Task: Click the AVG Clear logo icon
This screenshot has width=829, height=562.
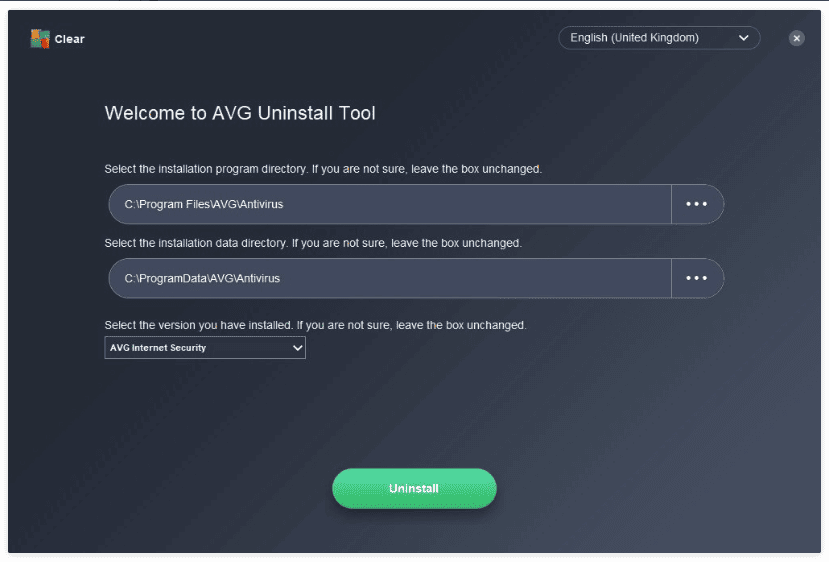Action: (x=40, y=39)
